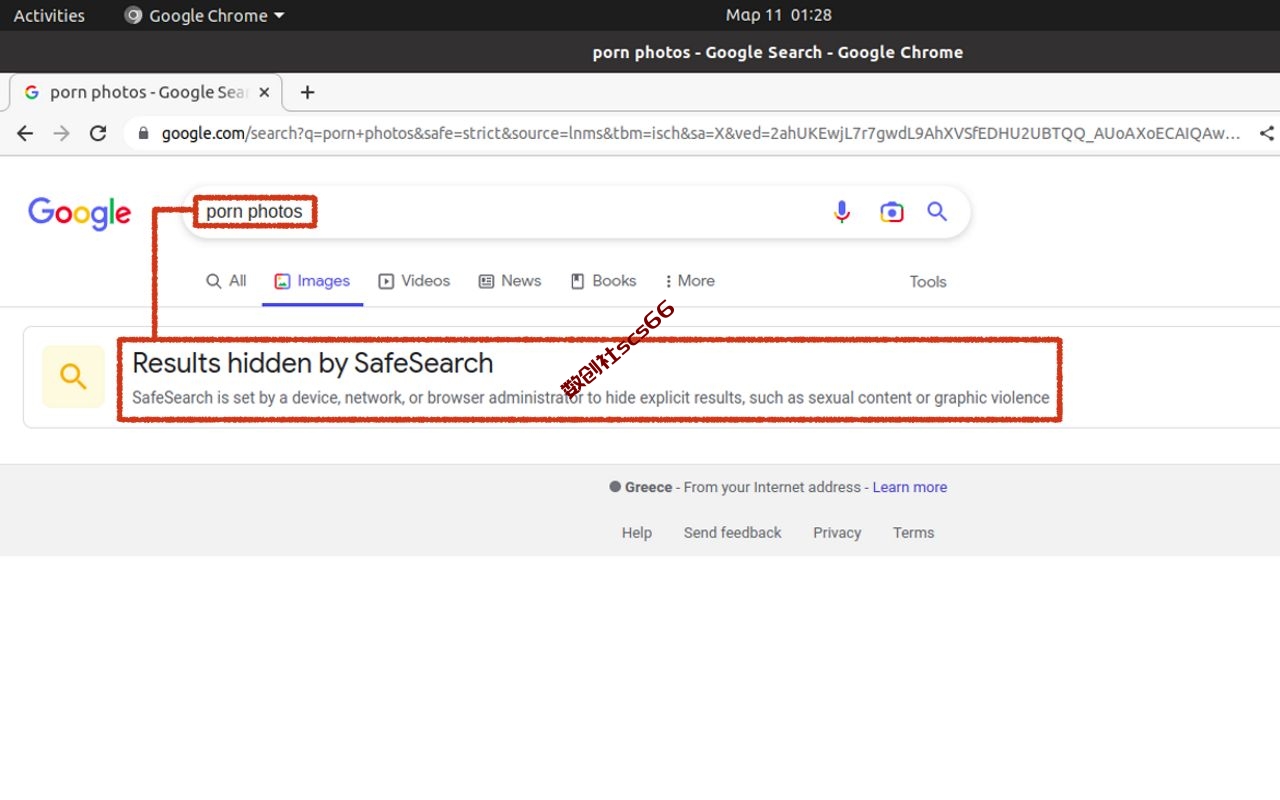Open the Videos tab

coord(414,281)
